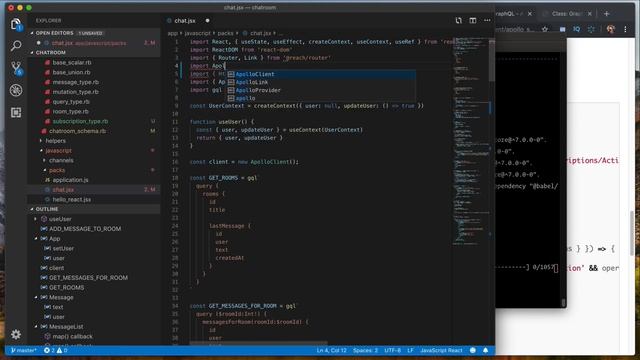Change file encoding UTF-8

pos(393,350)
